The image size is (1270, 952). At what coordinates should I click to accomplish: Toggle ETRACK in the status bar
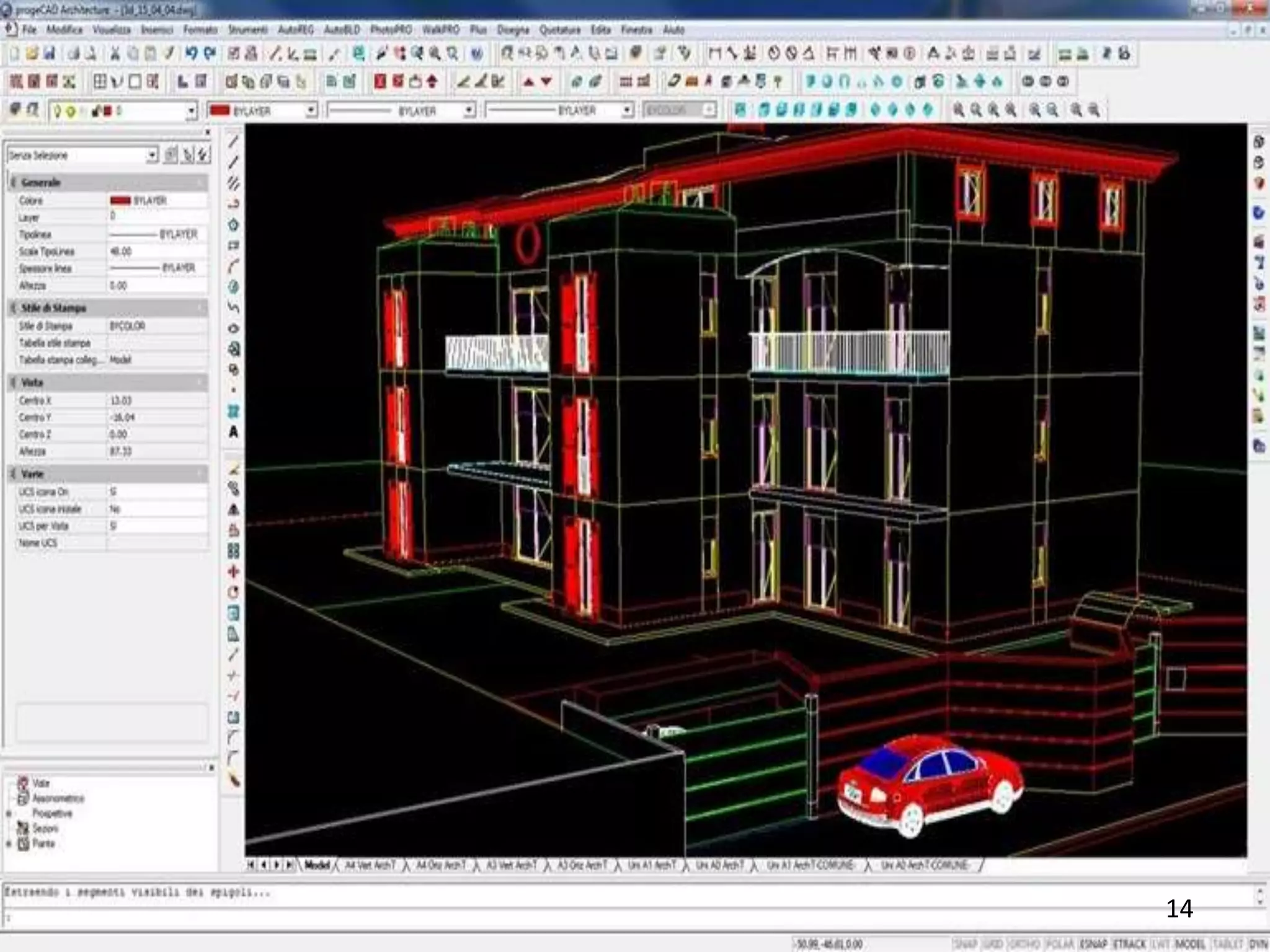(1129, 944)
